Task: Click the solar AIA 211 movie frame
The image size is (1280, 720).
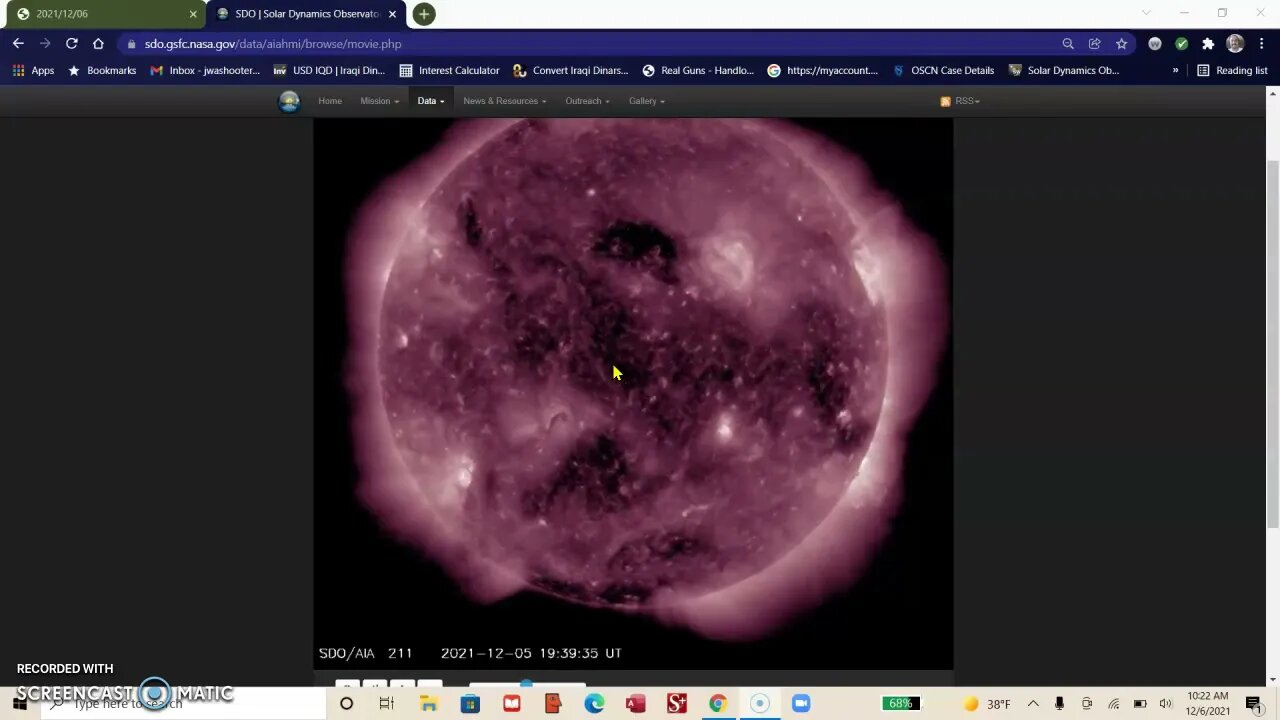Action: [x=633, y=393]
